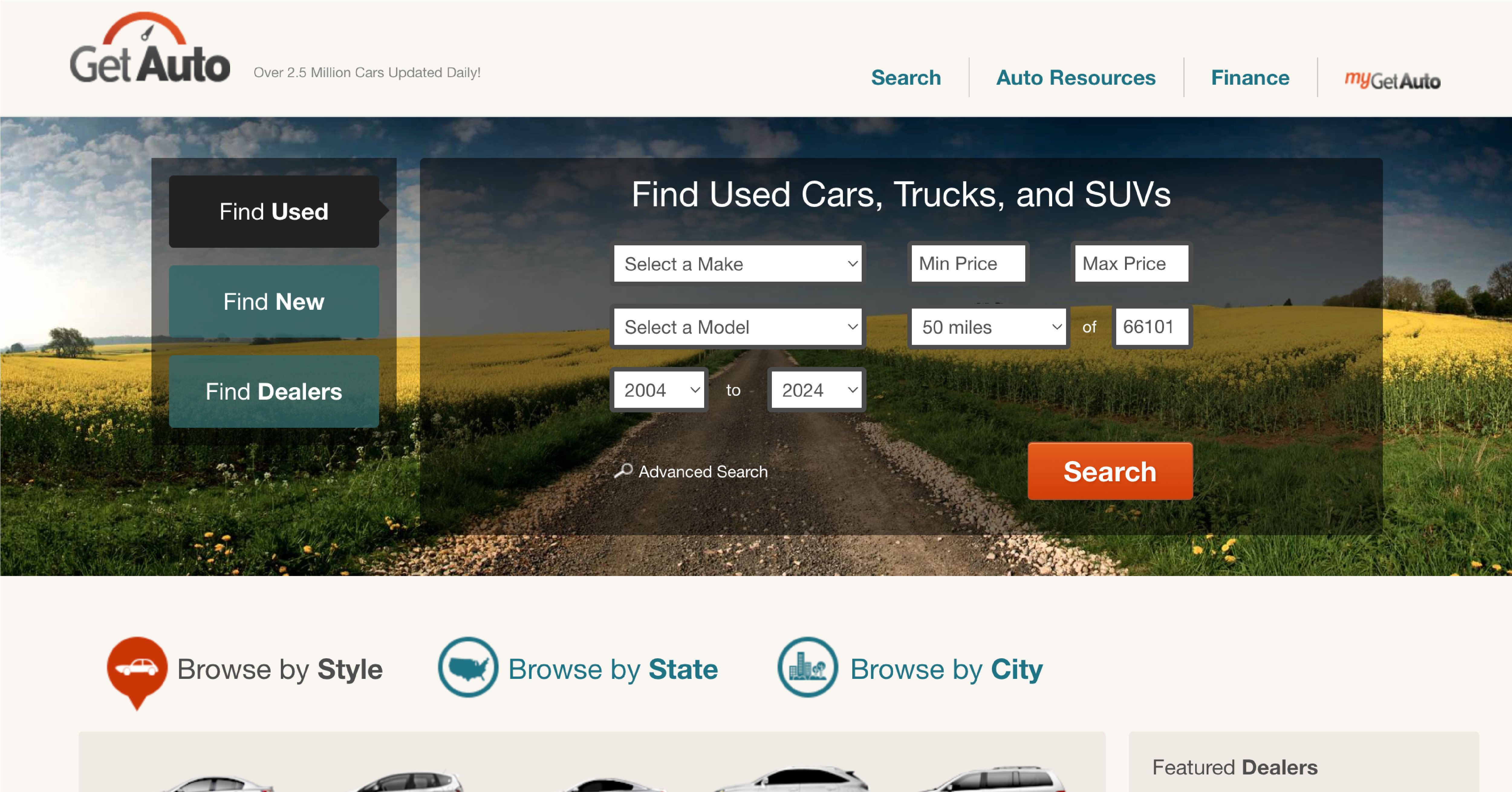The width and height of the screenshot is (1512, 792).
Task: Open the Auto Resources menu
Action: [1076, 77]
